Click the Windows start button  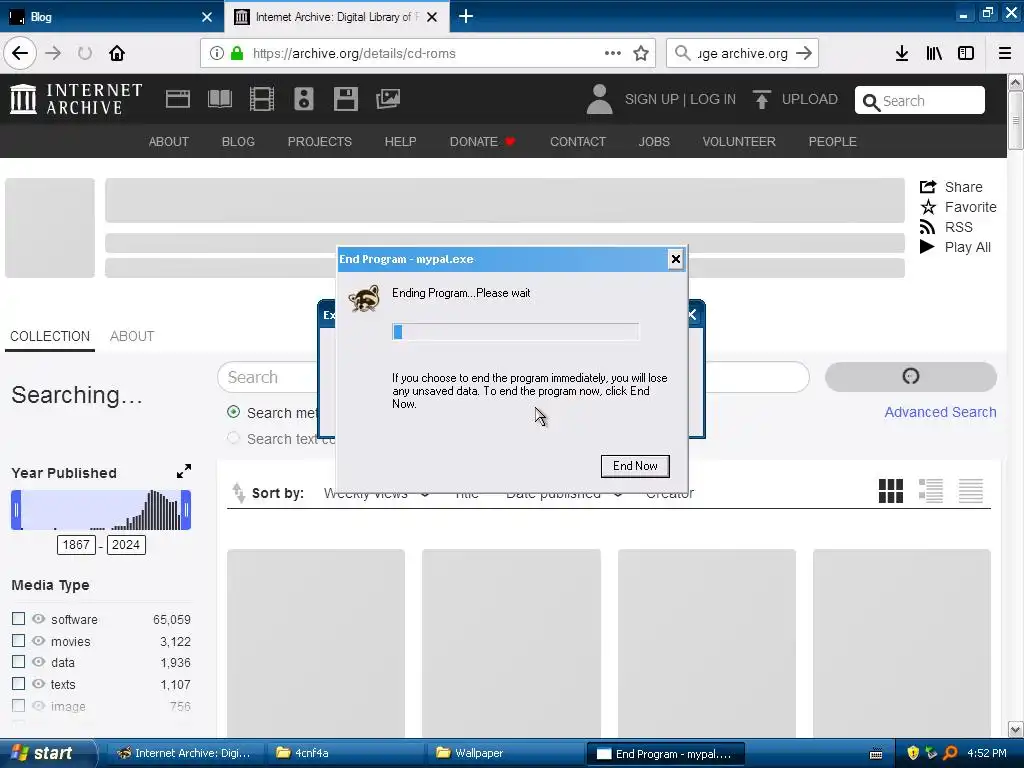click(48, 754)
